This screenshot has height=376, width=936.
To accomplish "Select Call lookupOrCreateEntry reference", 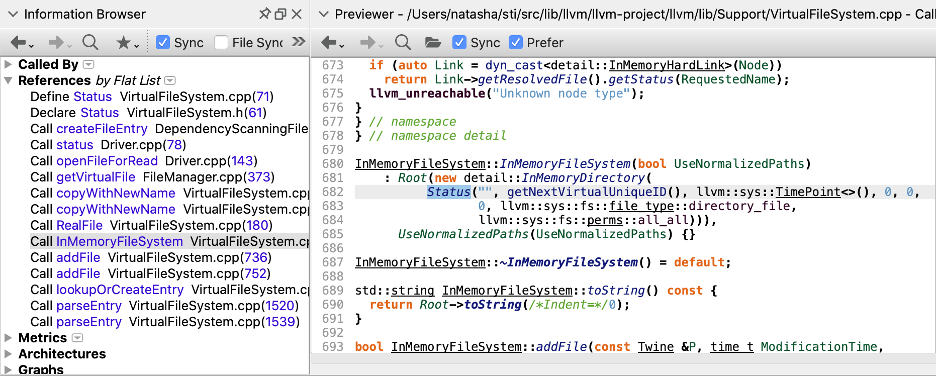I will click(169, 290).
